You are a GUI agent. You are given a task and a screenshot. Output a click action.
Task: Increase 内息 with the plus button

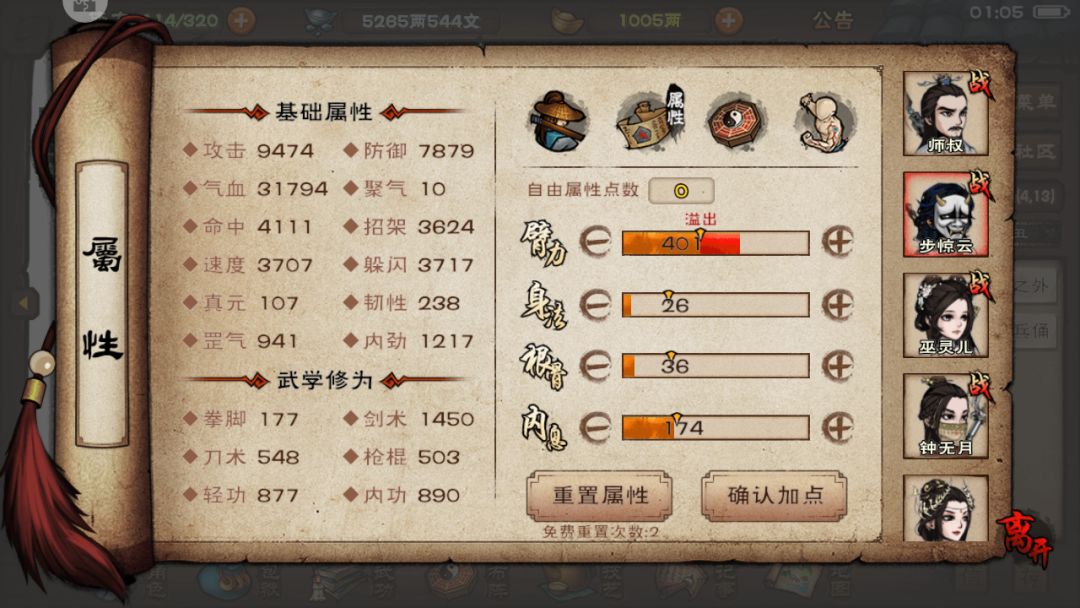click(x=838, y=428)
